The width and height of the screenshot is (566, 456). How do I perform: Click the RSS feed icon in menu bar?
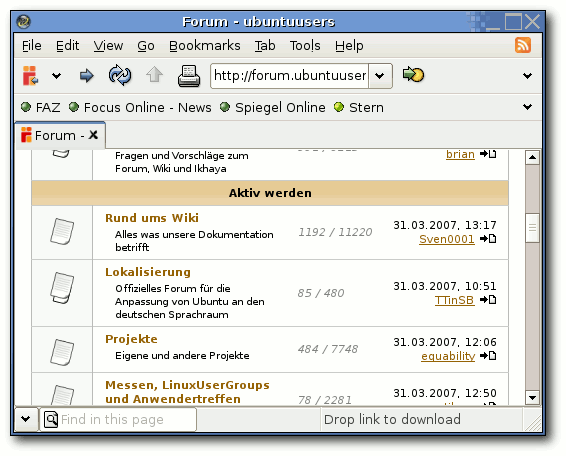[523, 45]
